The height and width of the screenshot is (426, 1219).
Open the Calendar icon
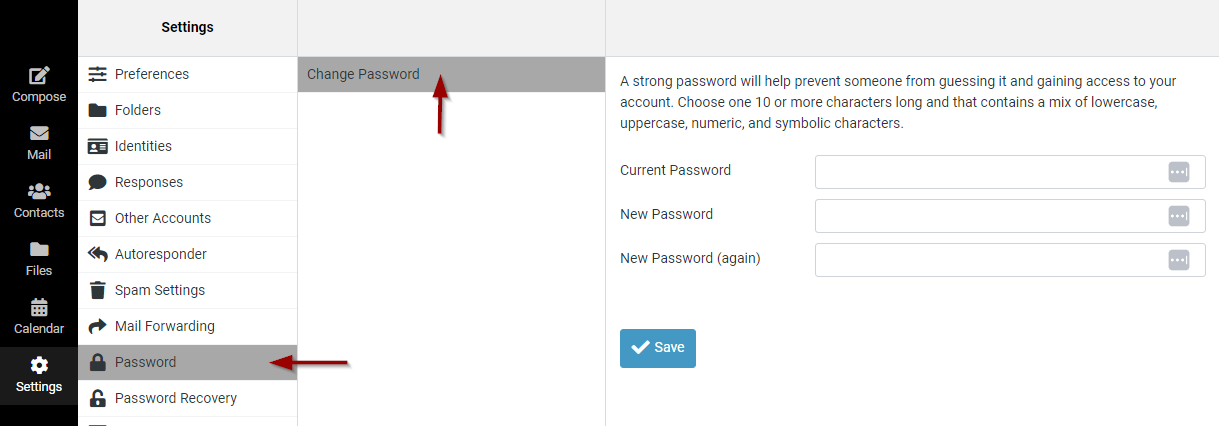tap(39, 308)
